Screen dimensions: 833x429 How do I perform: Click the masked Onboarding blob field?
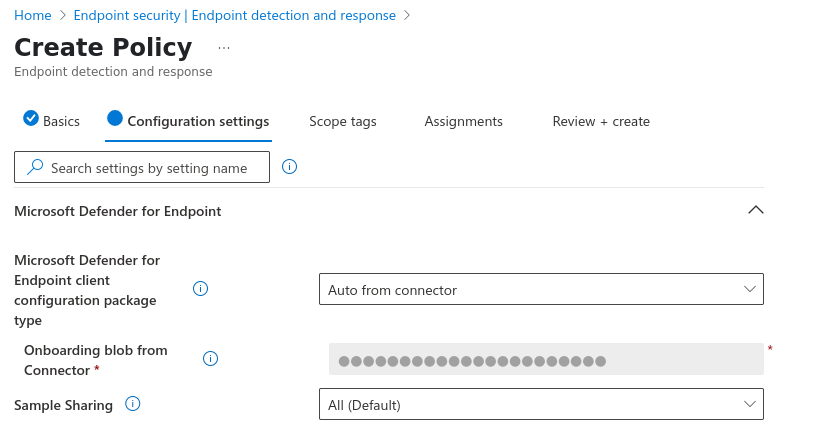[545, 360]
